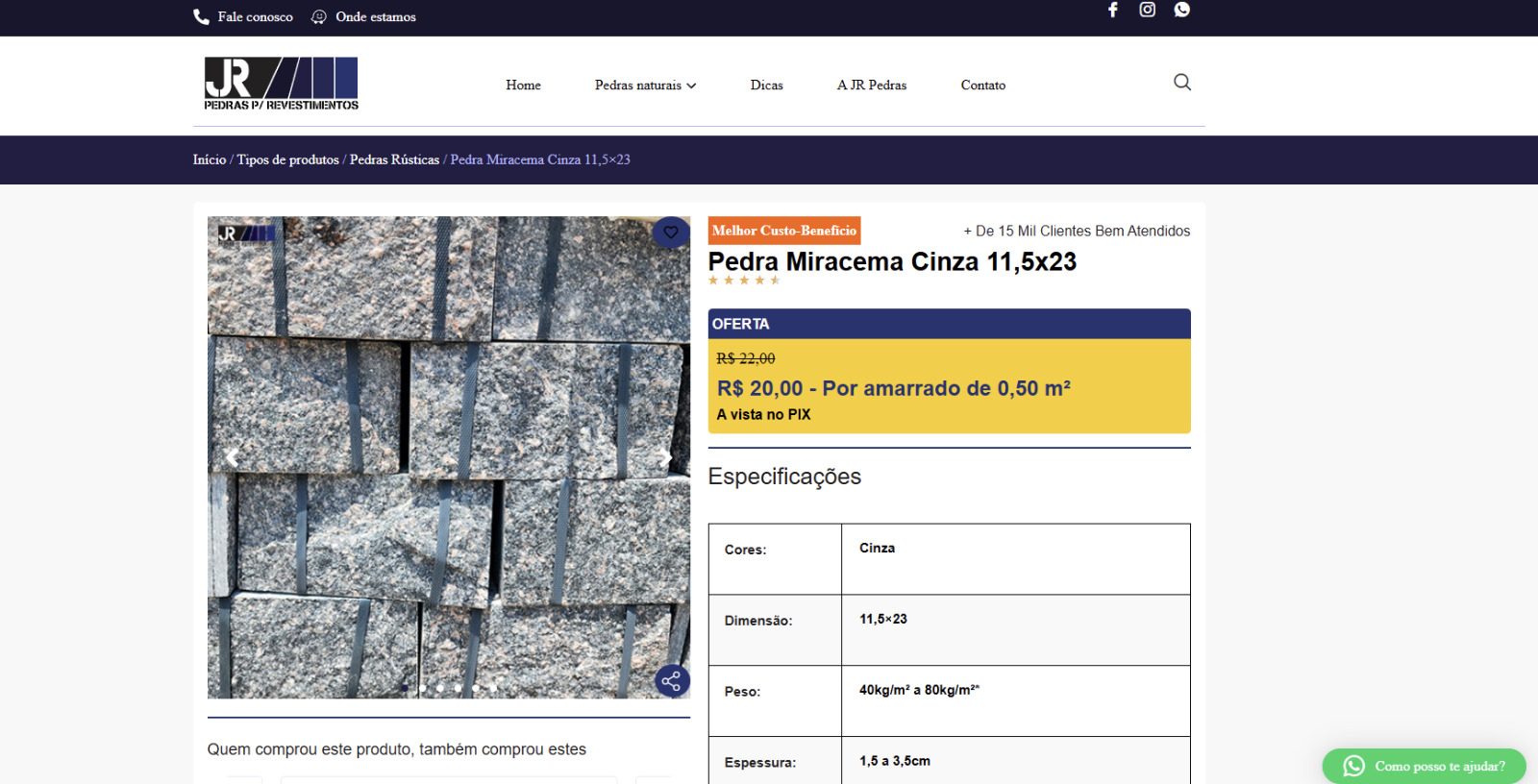This screenshot has width=1538, height=784.
Task: Show the next product image arrow
Action: pyautogui.click(x=665, y=458)
